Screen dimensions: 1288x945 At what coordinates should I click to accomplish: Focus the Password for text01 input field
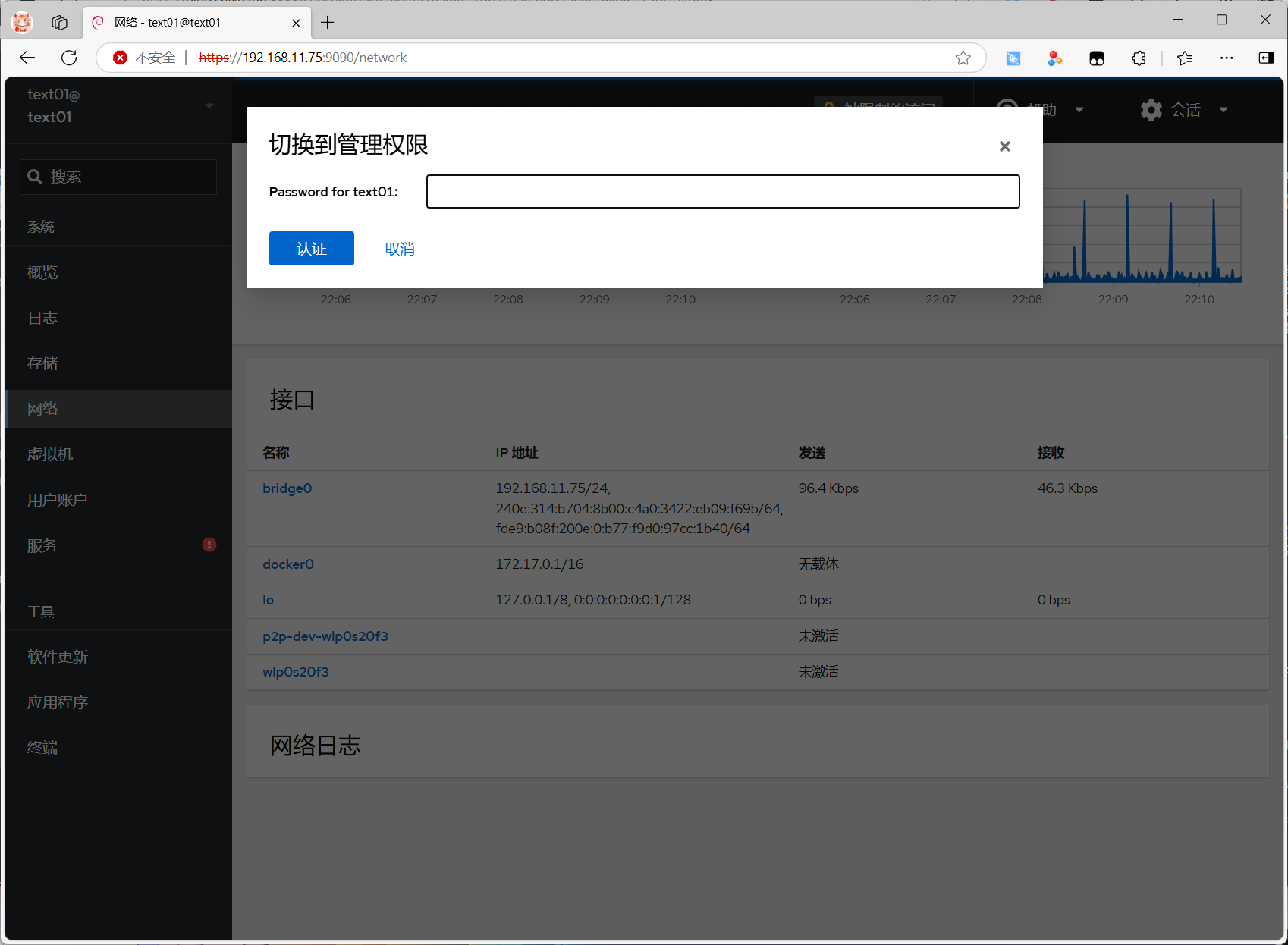pos(722,192)
